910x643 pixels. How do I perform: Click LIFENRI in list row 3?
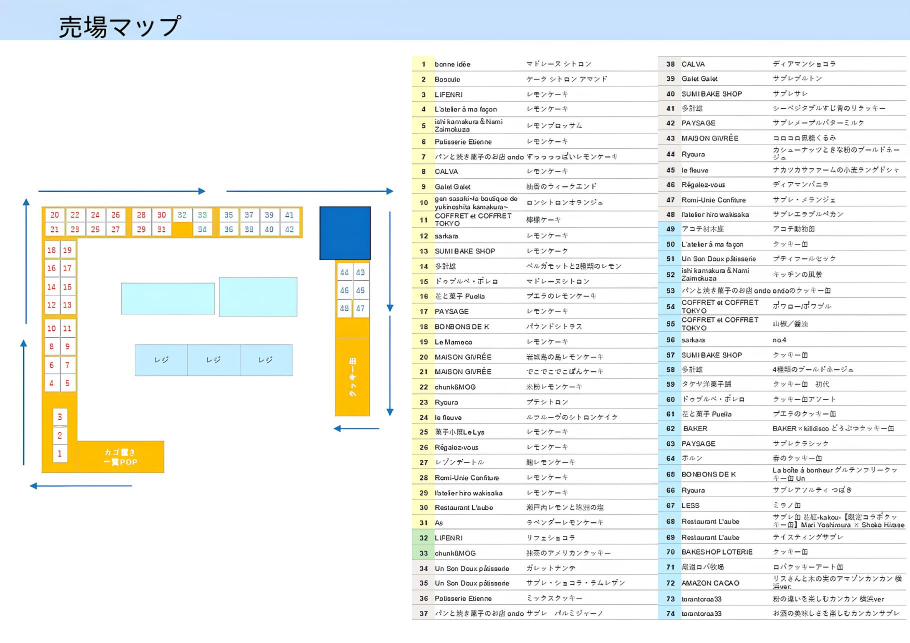(449, 95)
